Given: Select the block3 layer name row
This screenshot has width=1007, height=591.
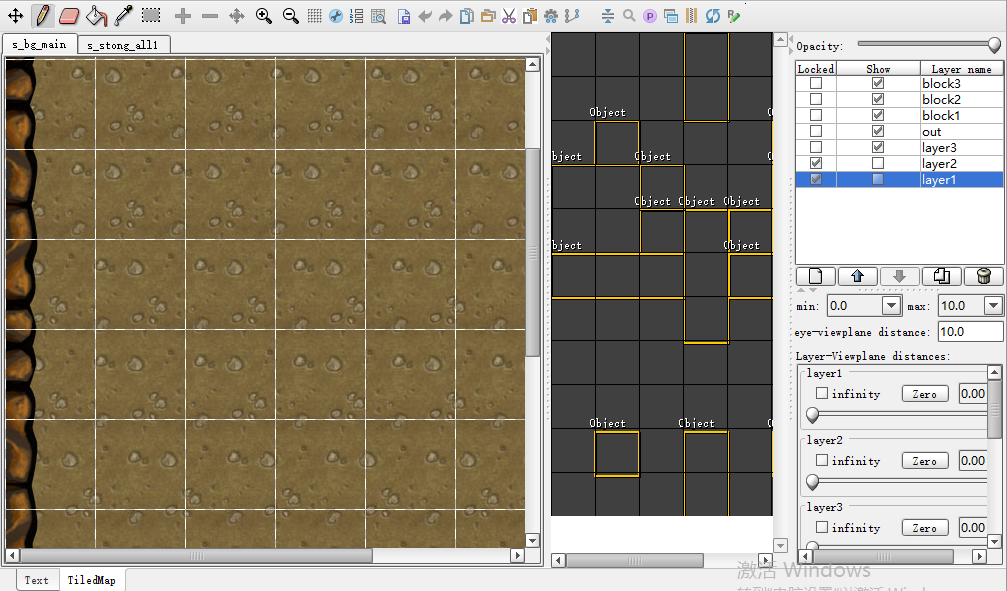Looking at the screenshot, I should (x=961, y=84).
